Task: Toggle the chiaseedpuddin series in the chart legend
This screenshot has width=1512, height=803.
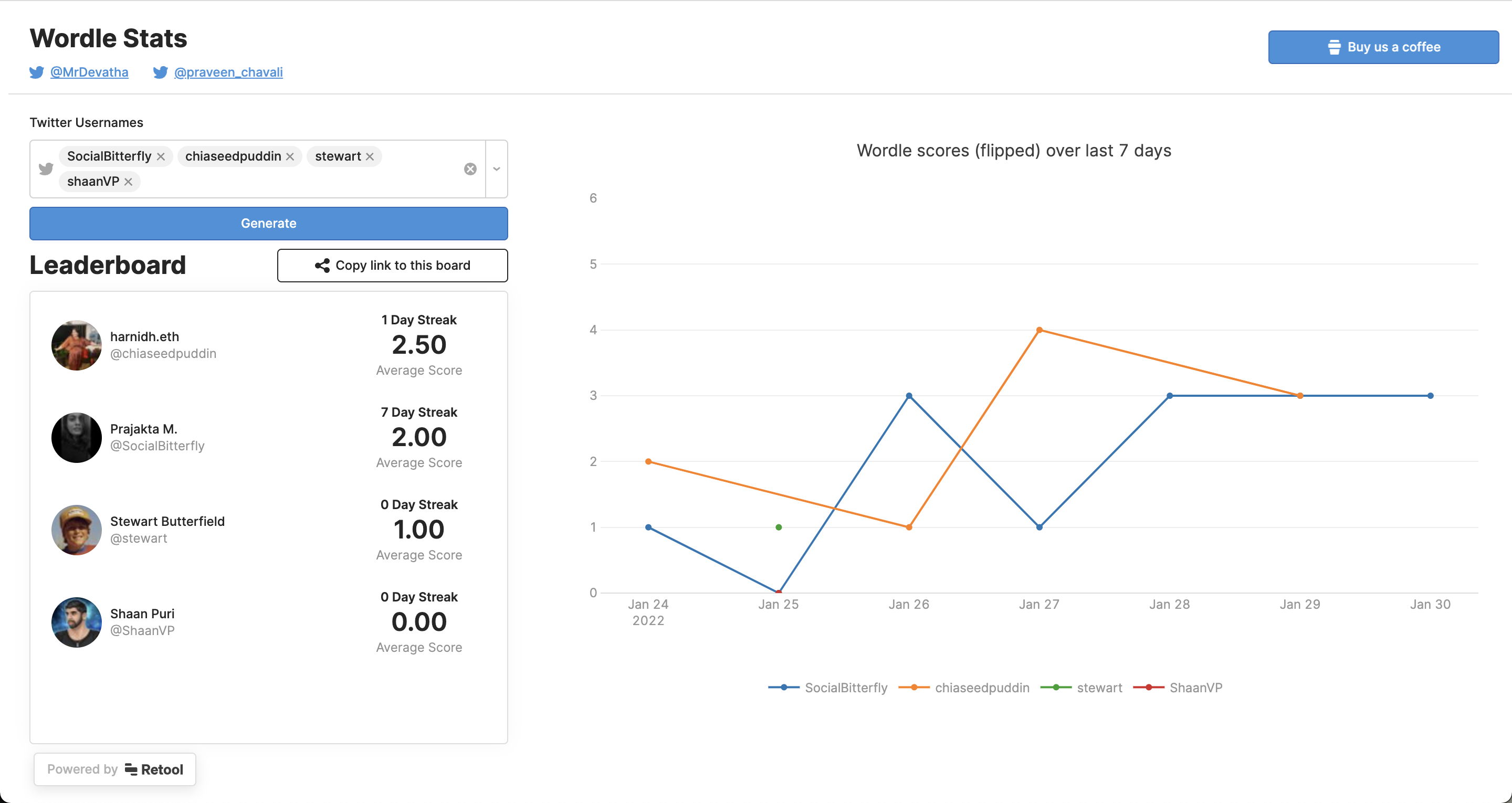Action: 965,688
